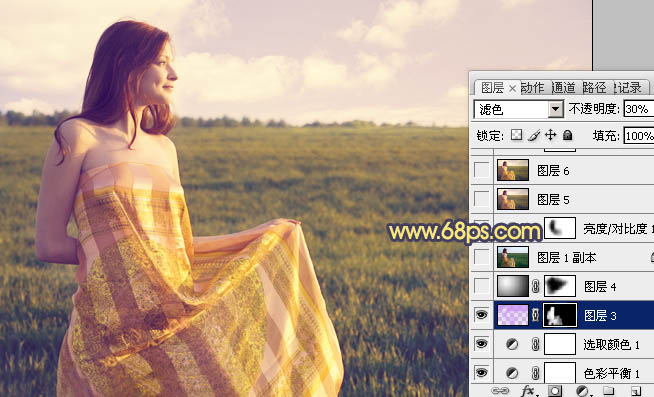This screenshot has width=654, height=397.
Task: Click the opacity 30% field
Action: (639, 109)
